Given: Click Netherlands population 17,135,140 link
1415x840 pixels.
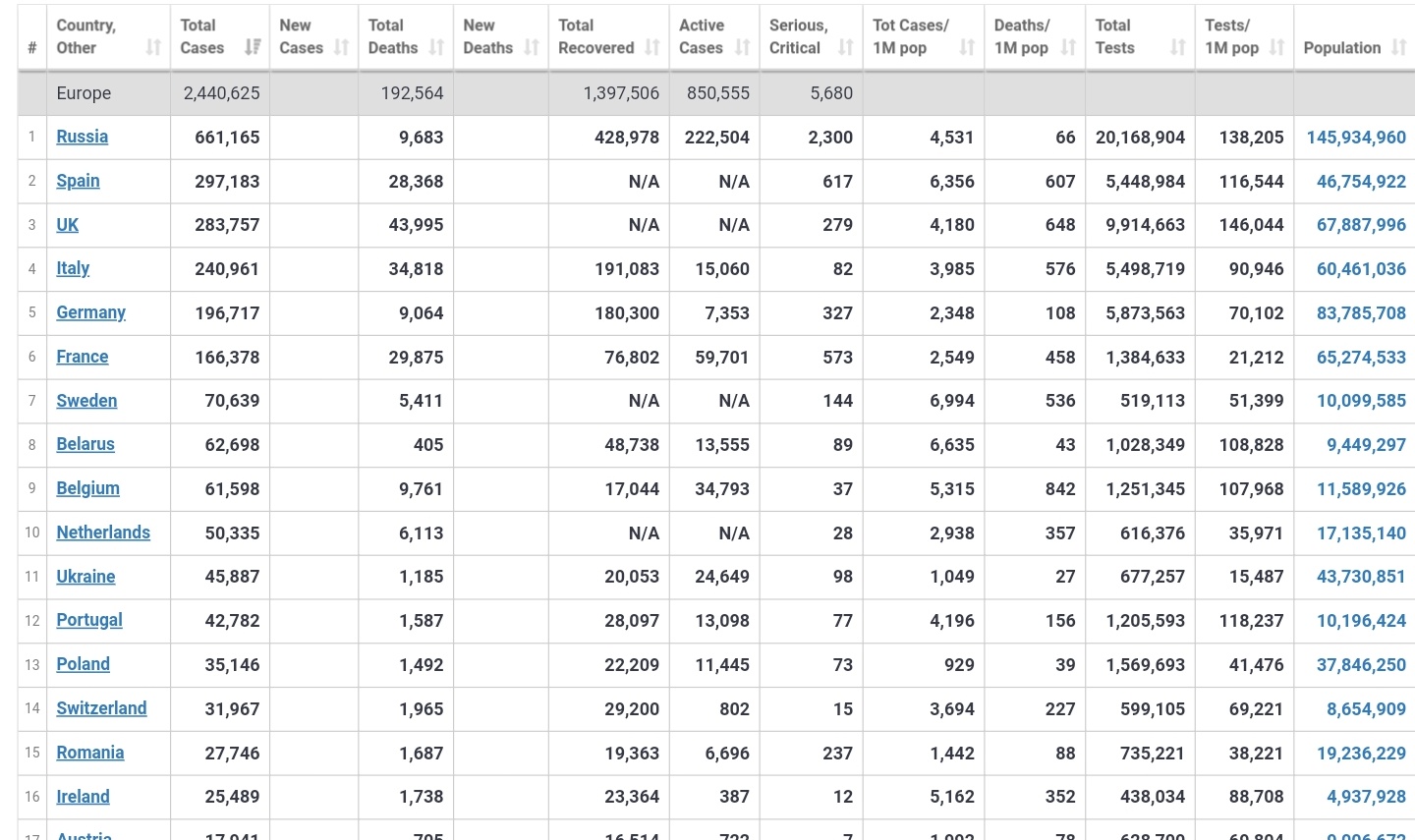Looking at the screenshot, I should (x=1361, y=533).
